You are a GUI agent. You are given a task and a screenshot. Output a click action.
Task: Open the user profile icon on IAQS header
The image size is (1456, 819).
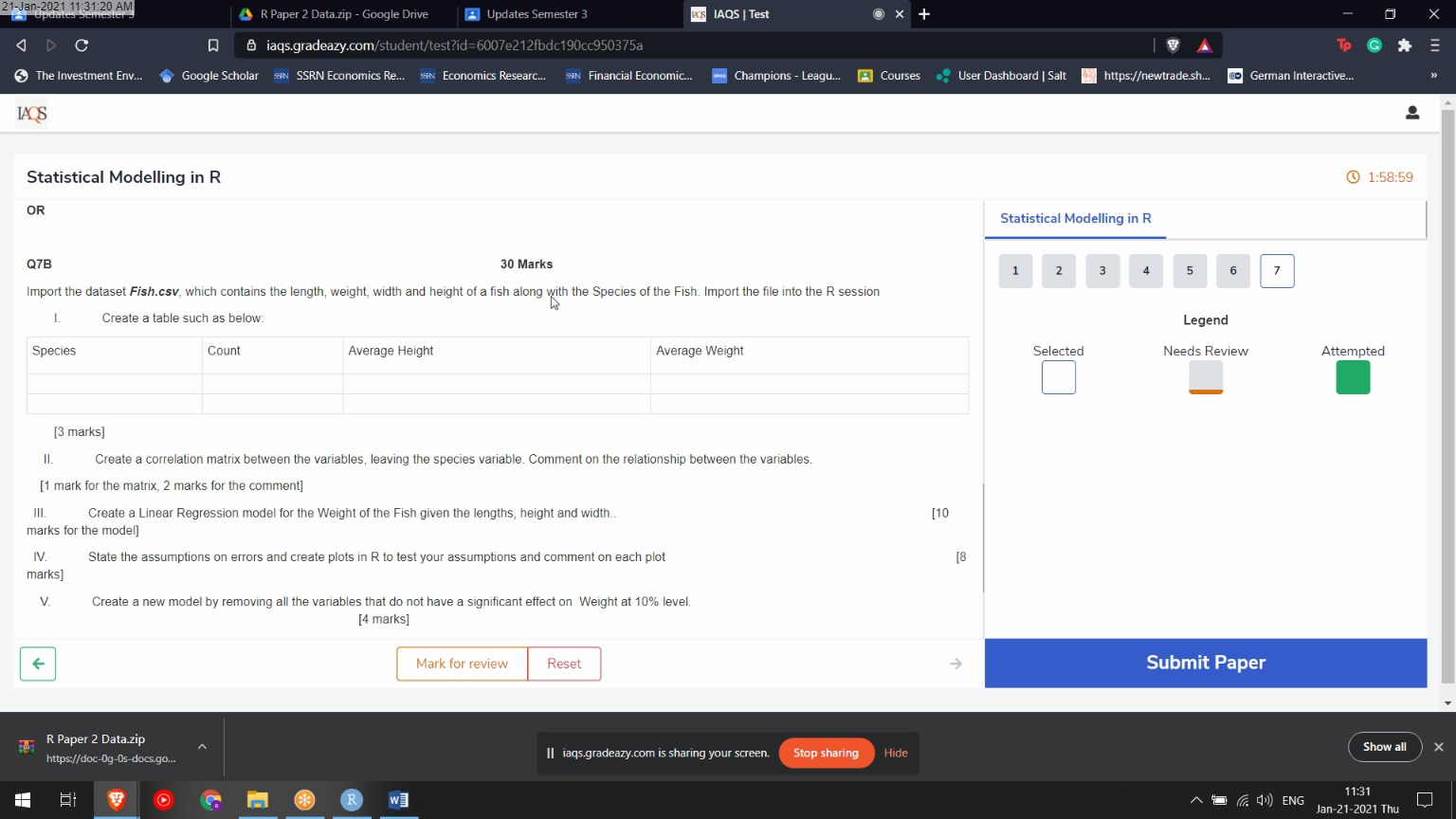(1411, 113)
